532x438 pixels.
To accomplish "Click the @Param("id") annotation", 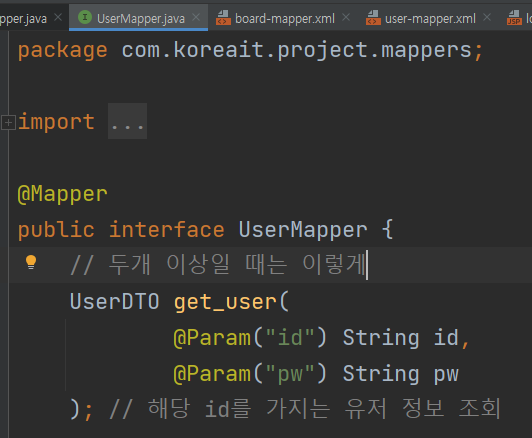I will pyautogui.click(x=250, y=338).
